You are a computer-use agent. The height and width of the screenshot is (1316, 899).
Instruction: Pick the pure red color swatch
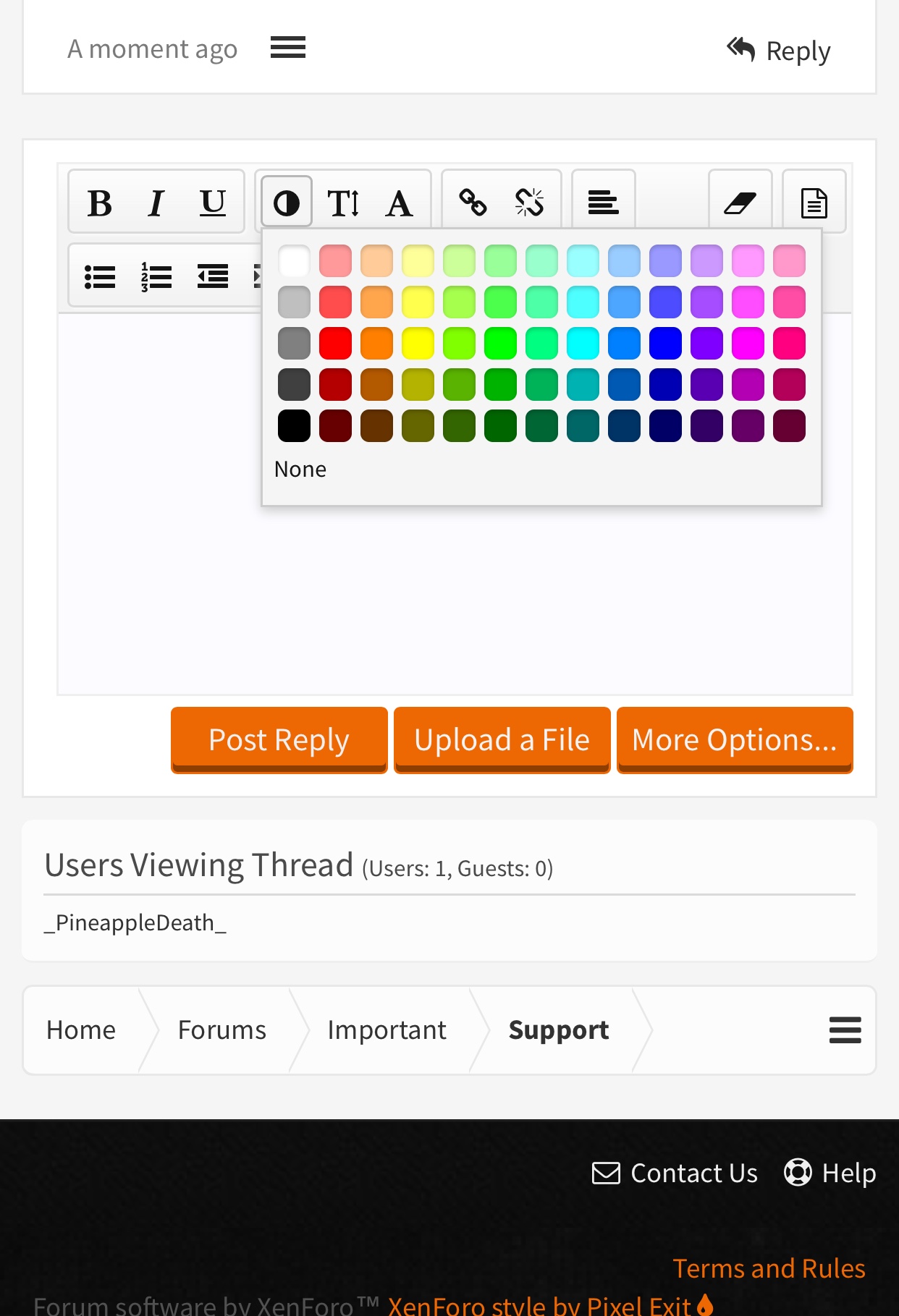[x=335, y=343]
